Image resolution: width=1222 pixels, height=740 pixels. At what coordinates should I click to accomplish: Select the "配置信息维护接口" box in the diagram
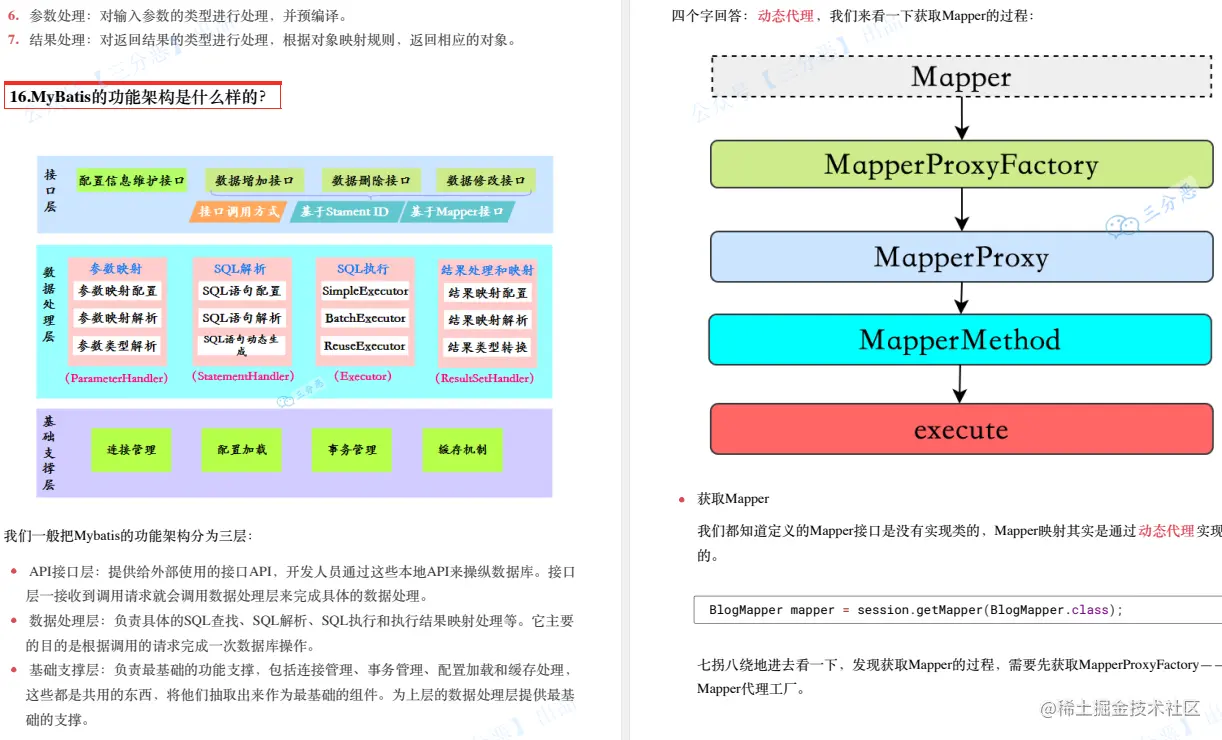pos(132,181)
